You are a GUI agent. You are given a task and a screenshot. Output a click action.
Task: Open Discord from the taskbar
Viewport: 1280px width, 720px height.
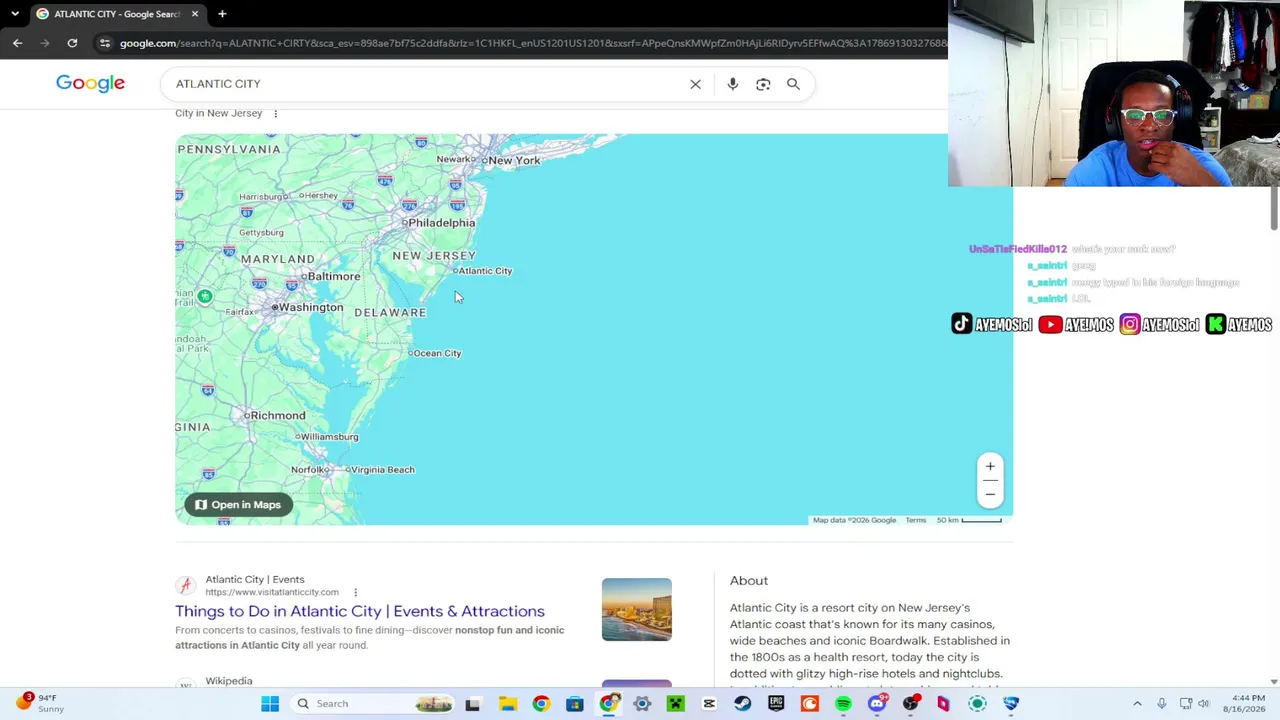pos(877,703)
